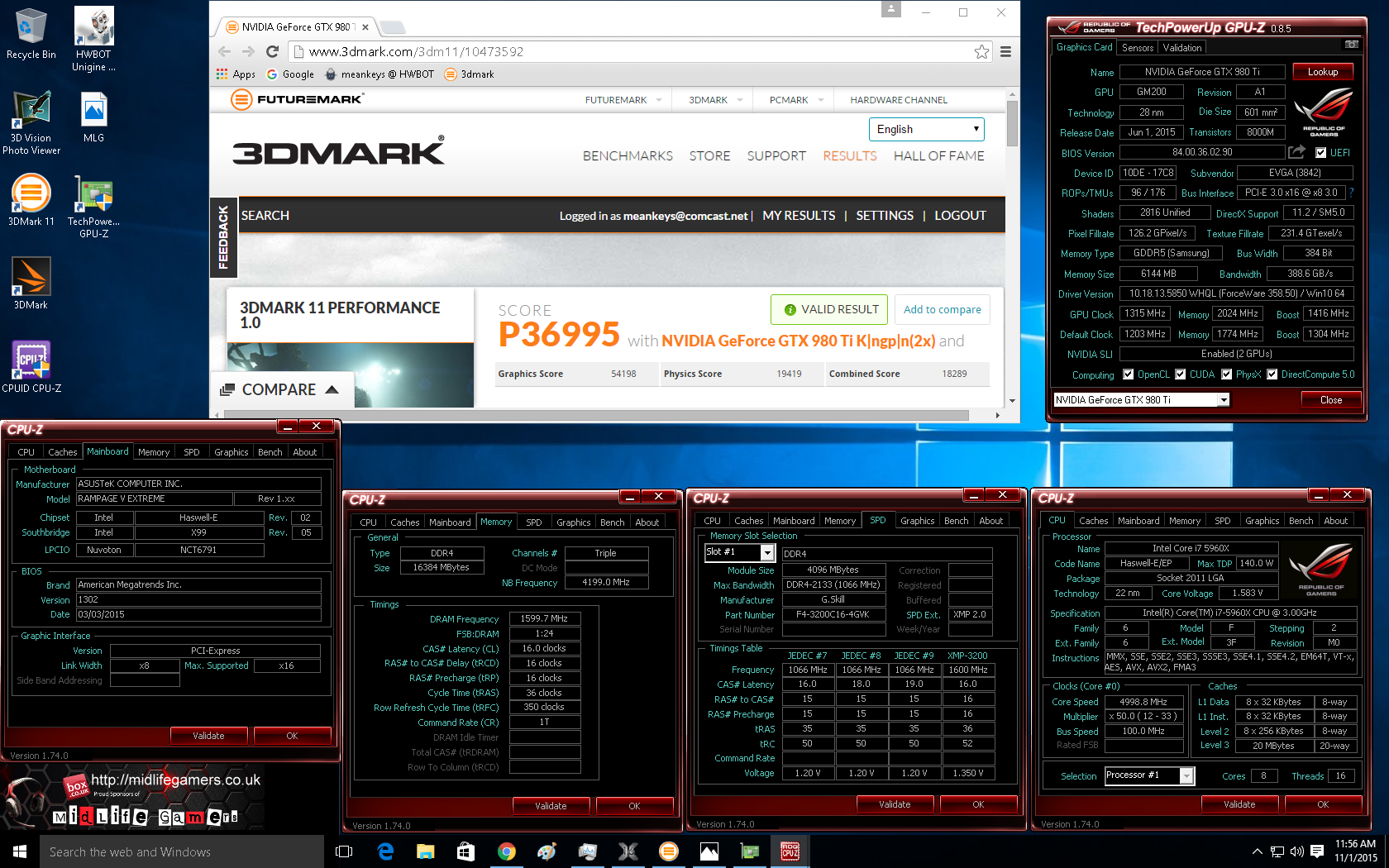Toggle the PhysX checkbox
Viewport: 1389px width, 868px height.
point(1226,374)
